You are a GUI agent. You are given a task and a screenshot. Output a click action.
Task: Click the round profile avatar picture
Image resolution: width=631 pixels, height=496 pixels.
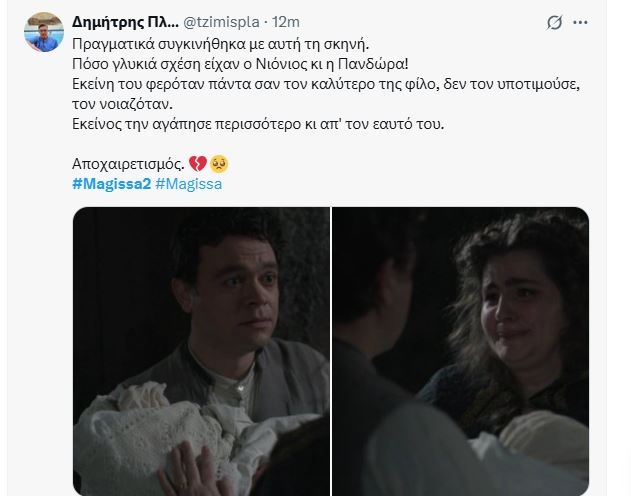pyautogui.click(x=44, y=32)
